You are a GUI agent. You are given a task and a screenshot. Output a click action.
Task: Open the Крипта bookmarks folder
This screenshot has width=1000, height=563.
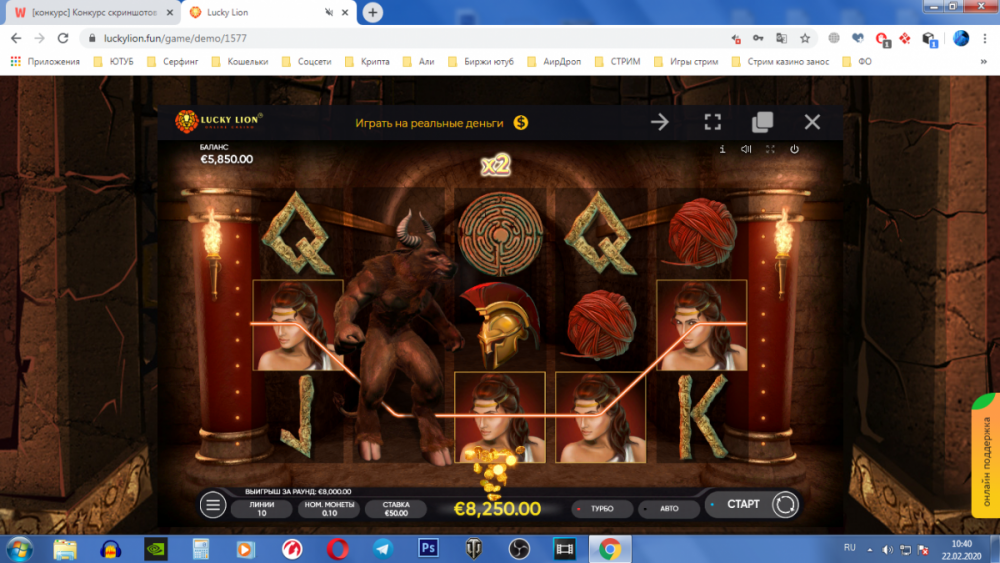coord(372,61)
